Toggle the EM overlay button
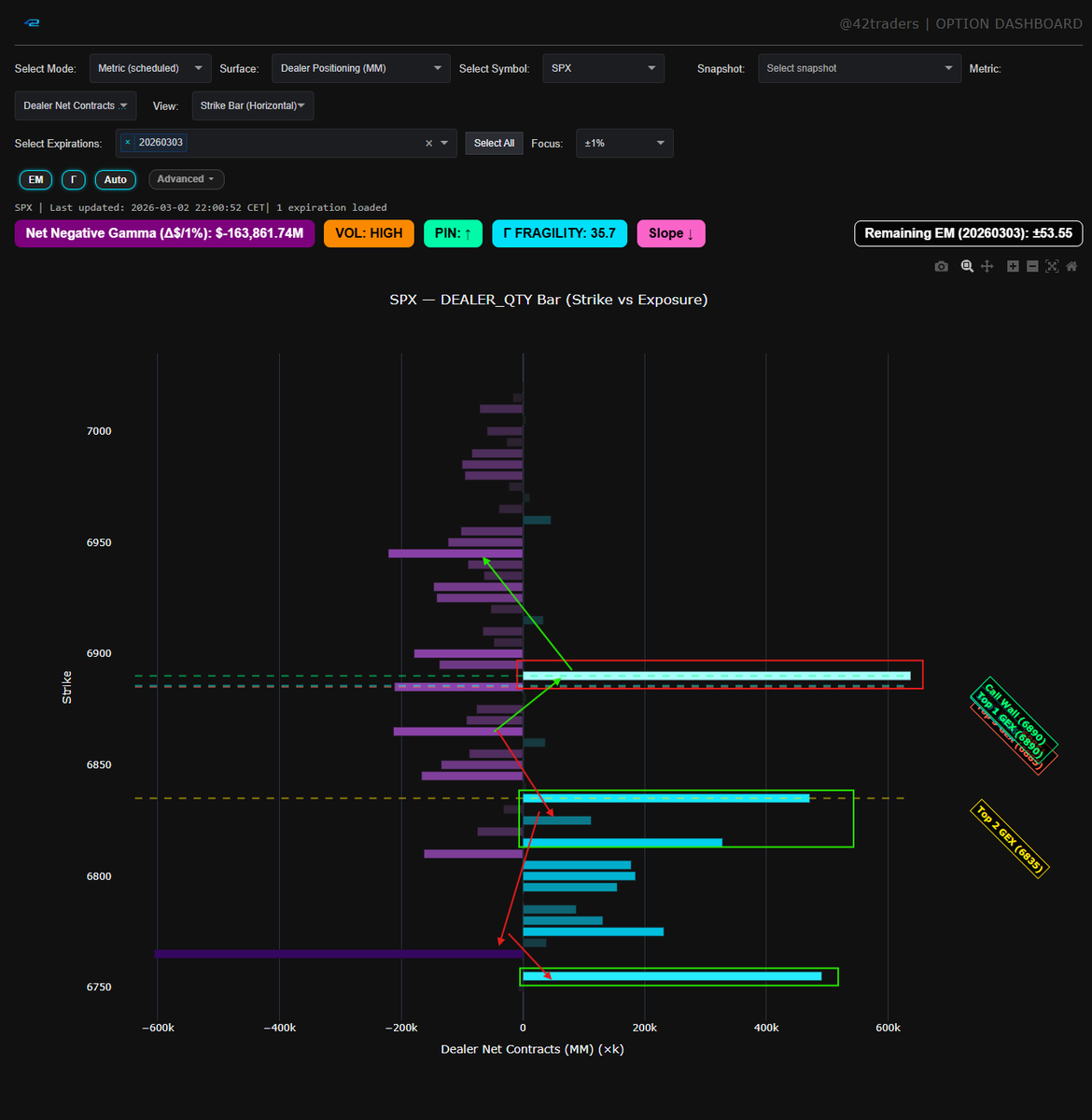Screen dimensions: 1092x1120 pos(35,179)
